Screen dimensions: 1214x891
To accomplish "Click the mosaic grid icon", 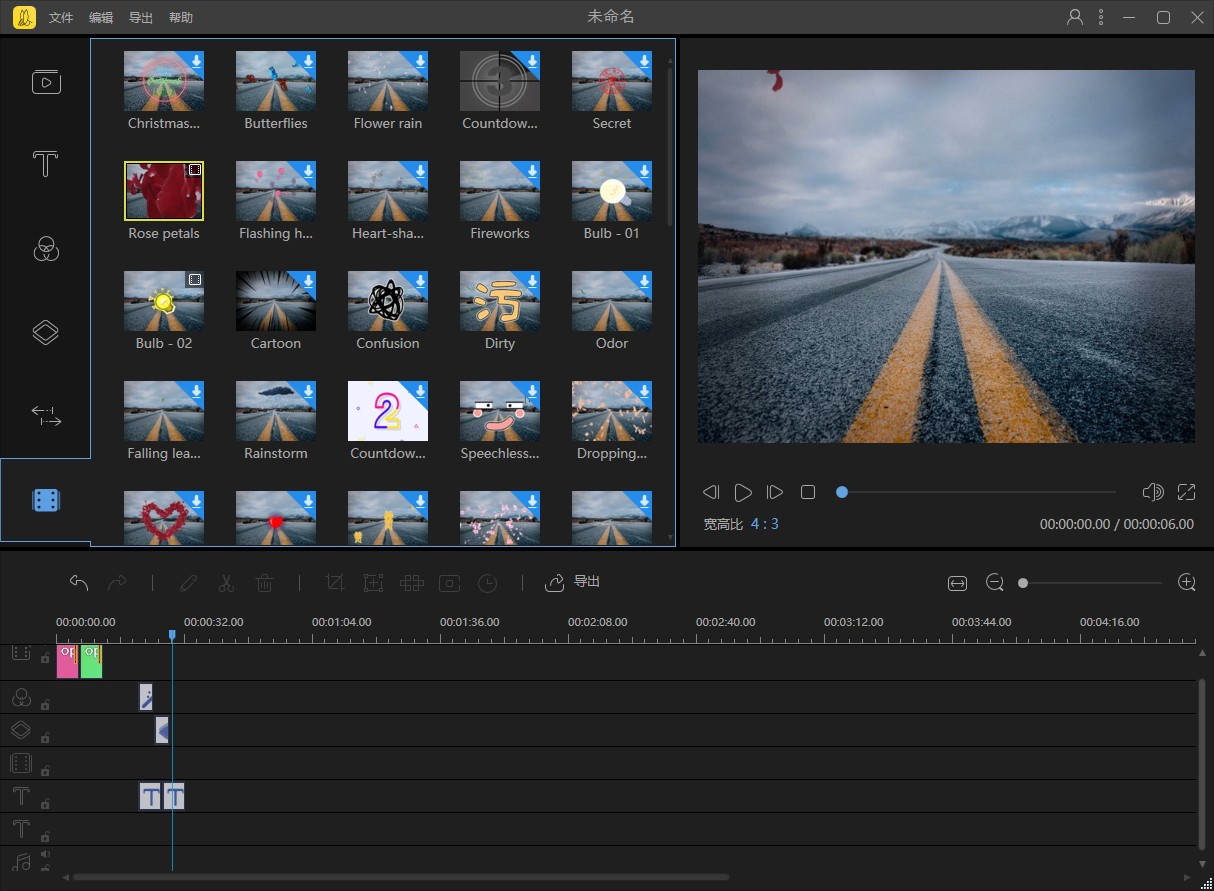I will click(411, 582).
